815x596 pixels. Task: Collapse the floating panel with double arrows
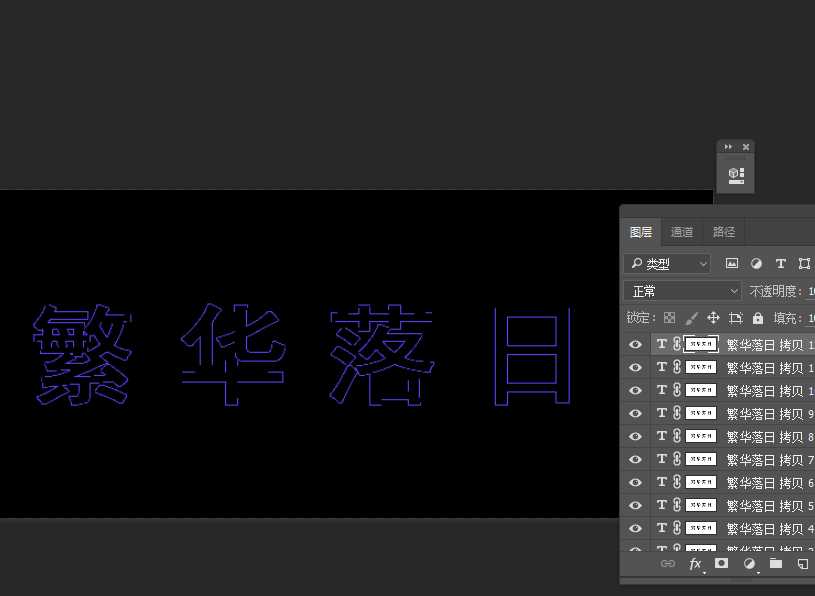pos(728,146)
